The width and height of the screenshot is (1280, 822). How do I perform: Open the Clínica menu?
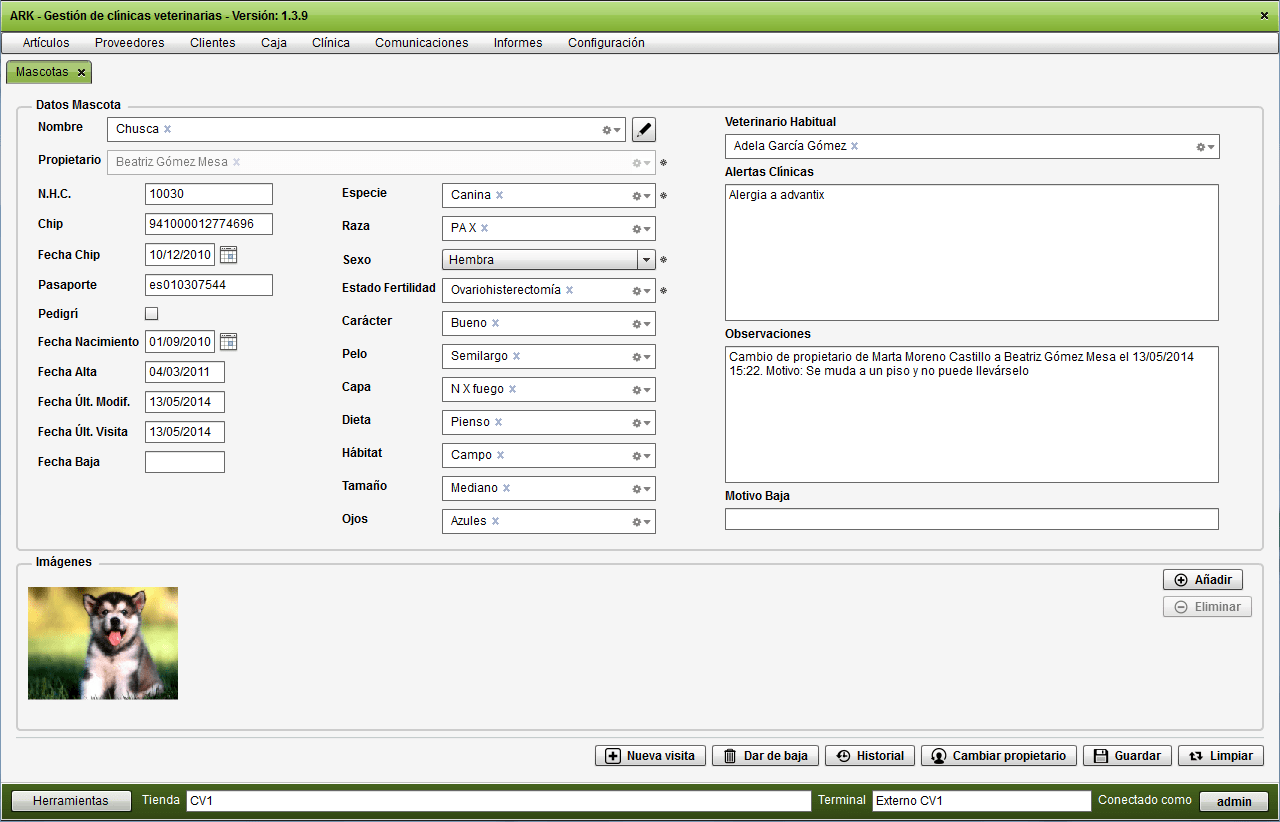click(331, 43)
